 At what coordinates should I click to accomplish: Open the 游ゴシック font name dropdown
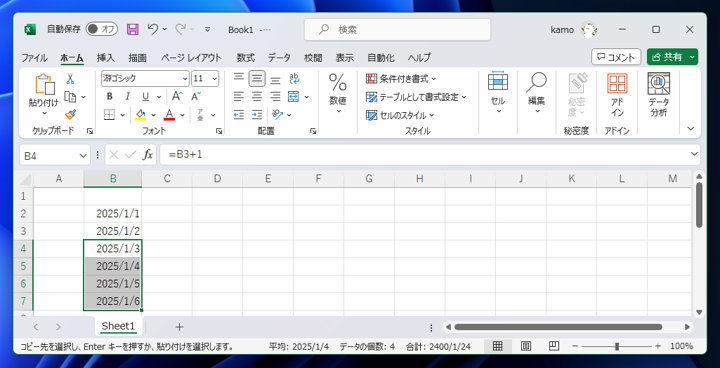tap(185, 79)
